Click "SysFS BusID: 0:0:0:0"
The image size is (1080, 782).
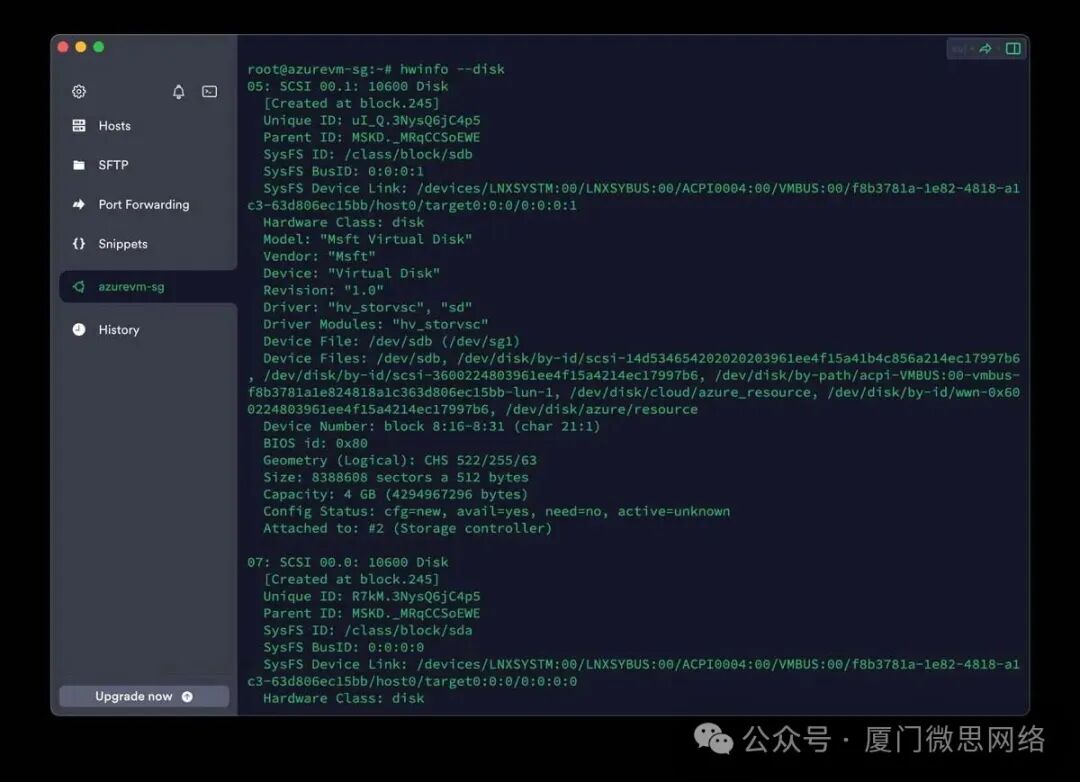tap(344, 648)
